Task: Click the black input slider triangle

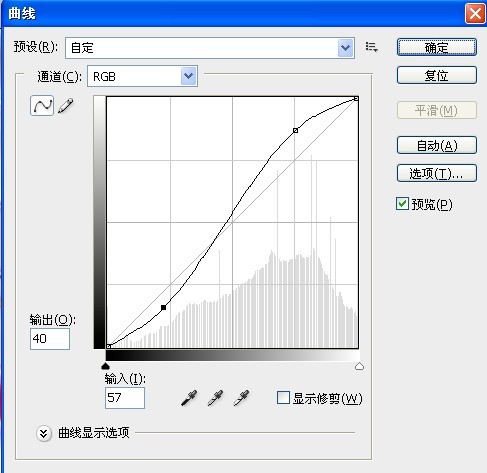Action: point(105,366)
